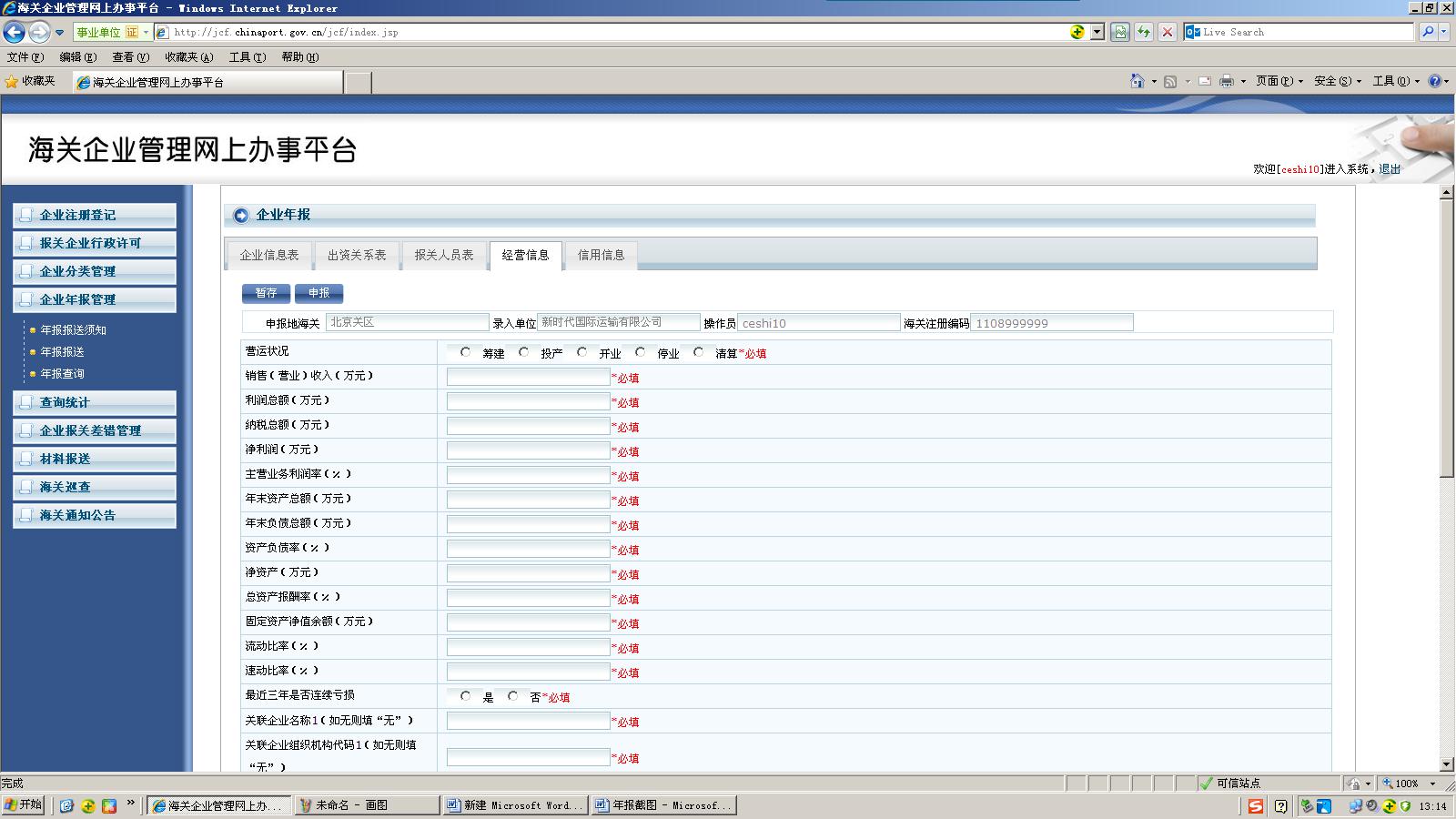Select the 开业 operating status radio
The width and height of the screenshot is (1456, 819).
click(582, 352)
